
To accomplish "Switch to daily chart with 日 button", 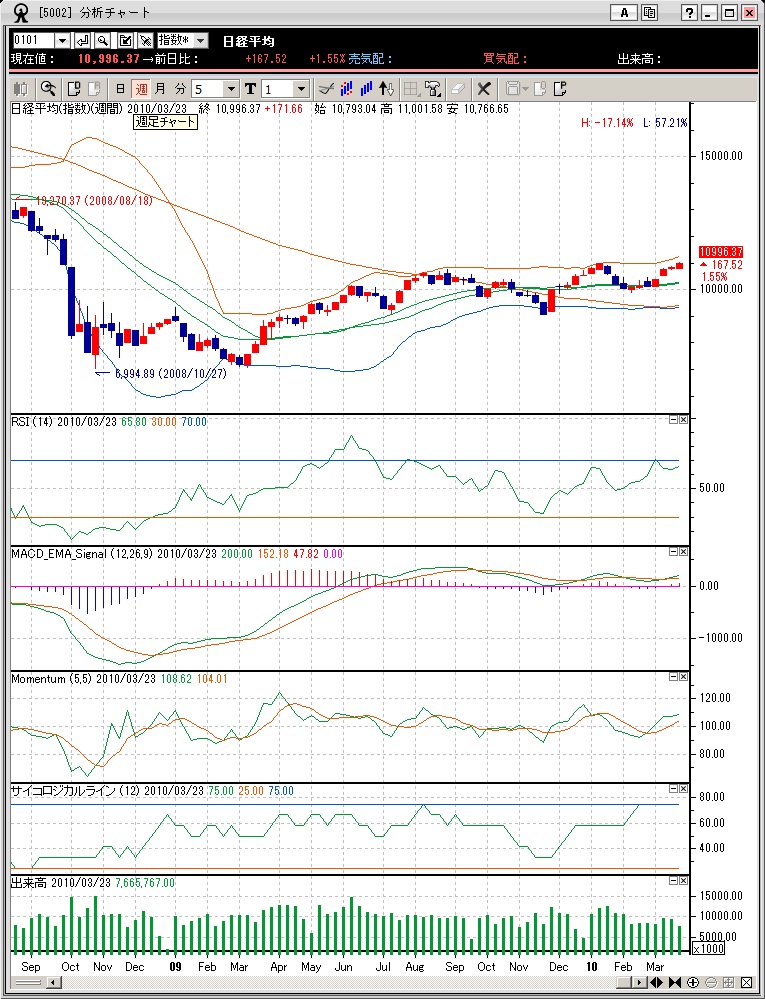I will coord(121,89).
